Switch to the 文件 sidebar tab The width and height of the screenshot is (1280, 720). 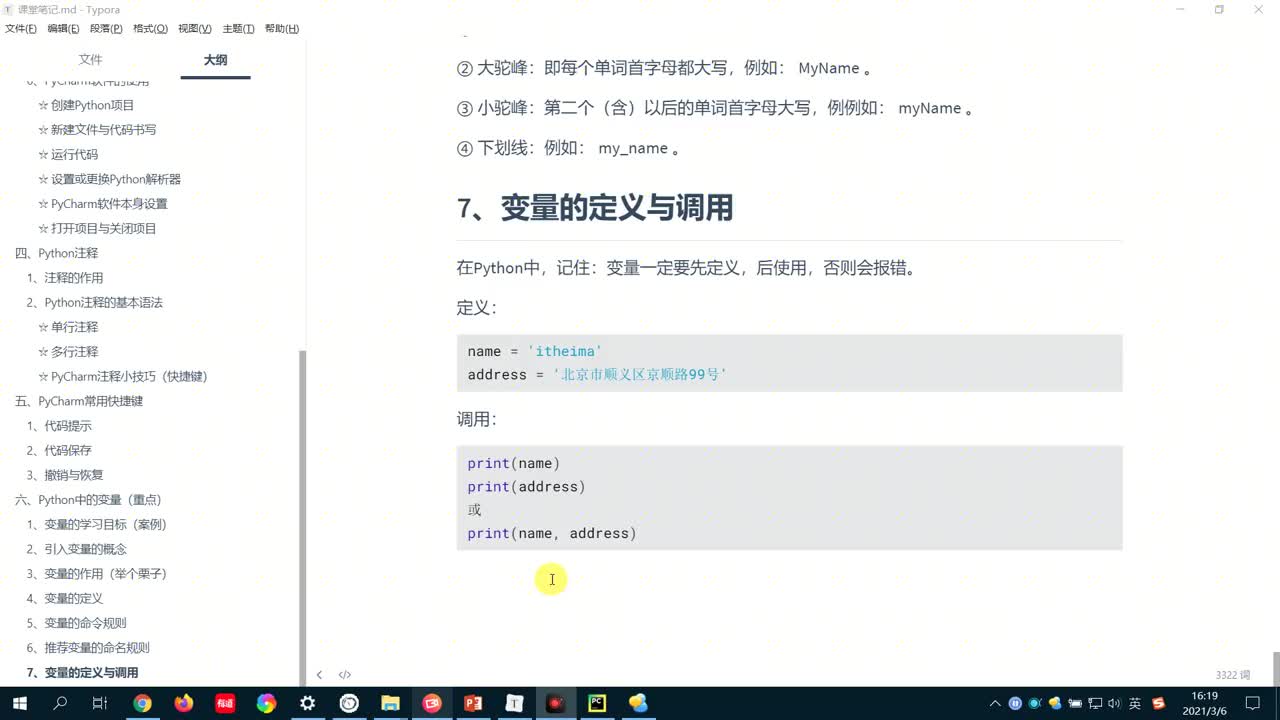point(91,60)
